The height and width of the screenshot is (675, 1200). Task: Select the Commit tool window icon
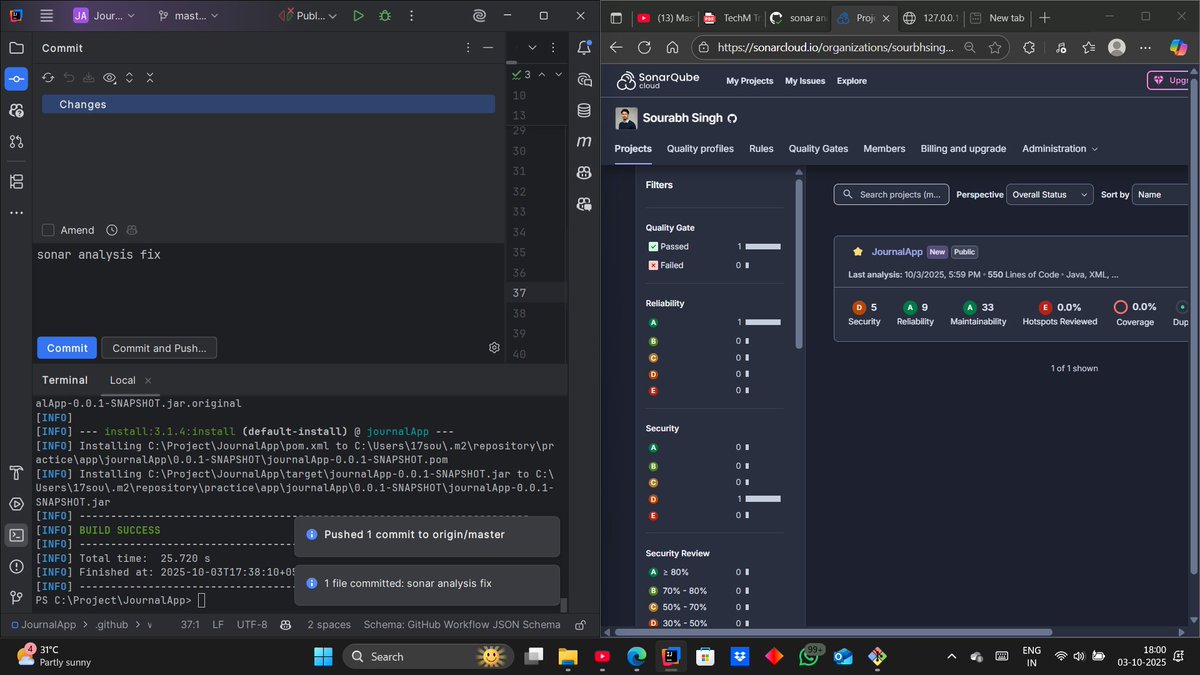click(x=16, y=79)
